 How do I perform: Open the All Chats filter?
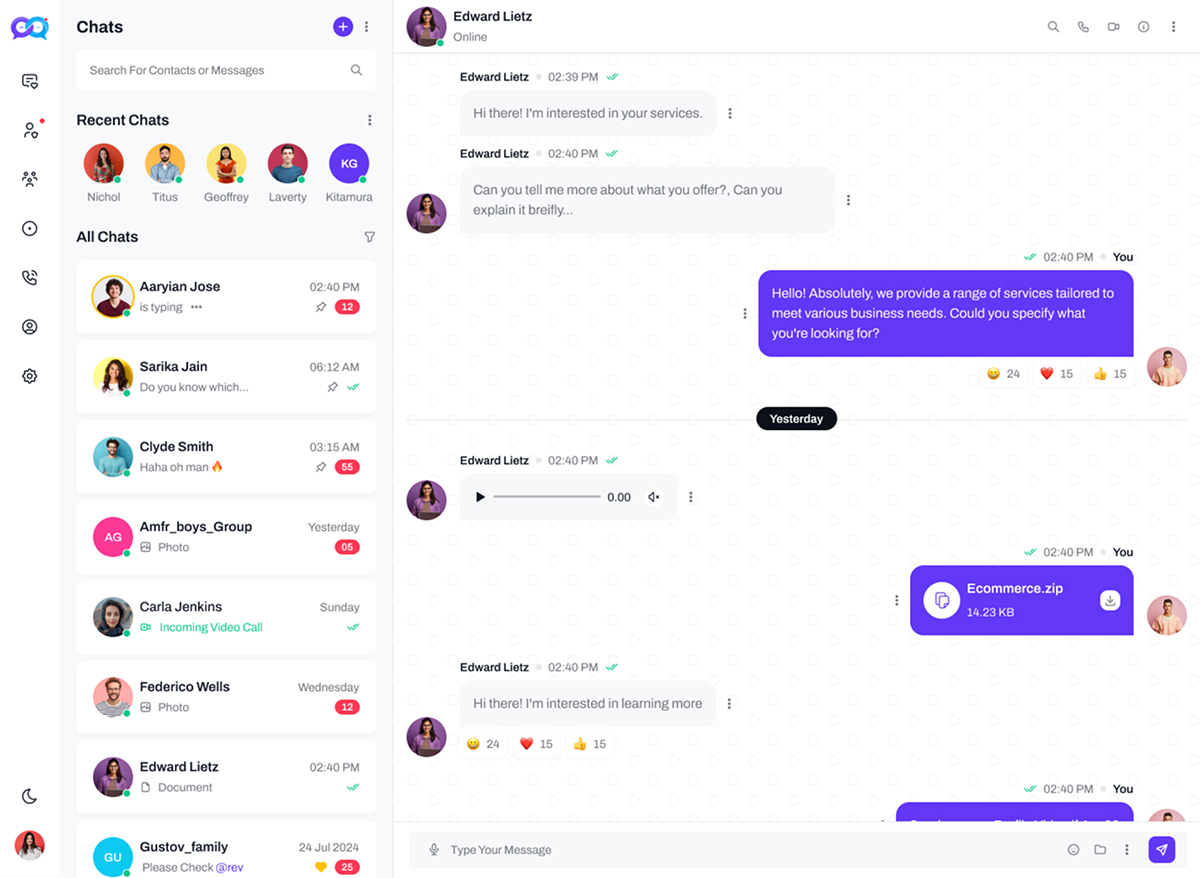(369, 237)
